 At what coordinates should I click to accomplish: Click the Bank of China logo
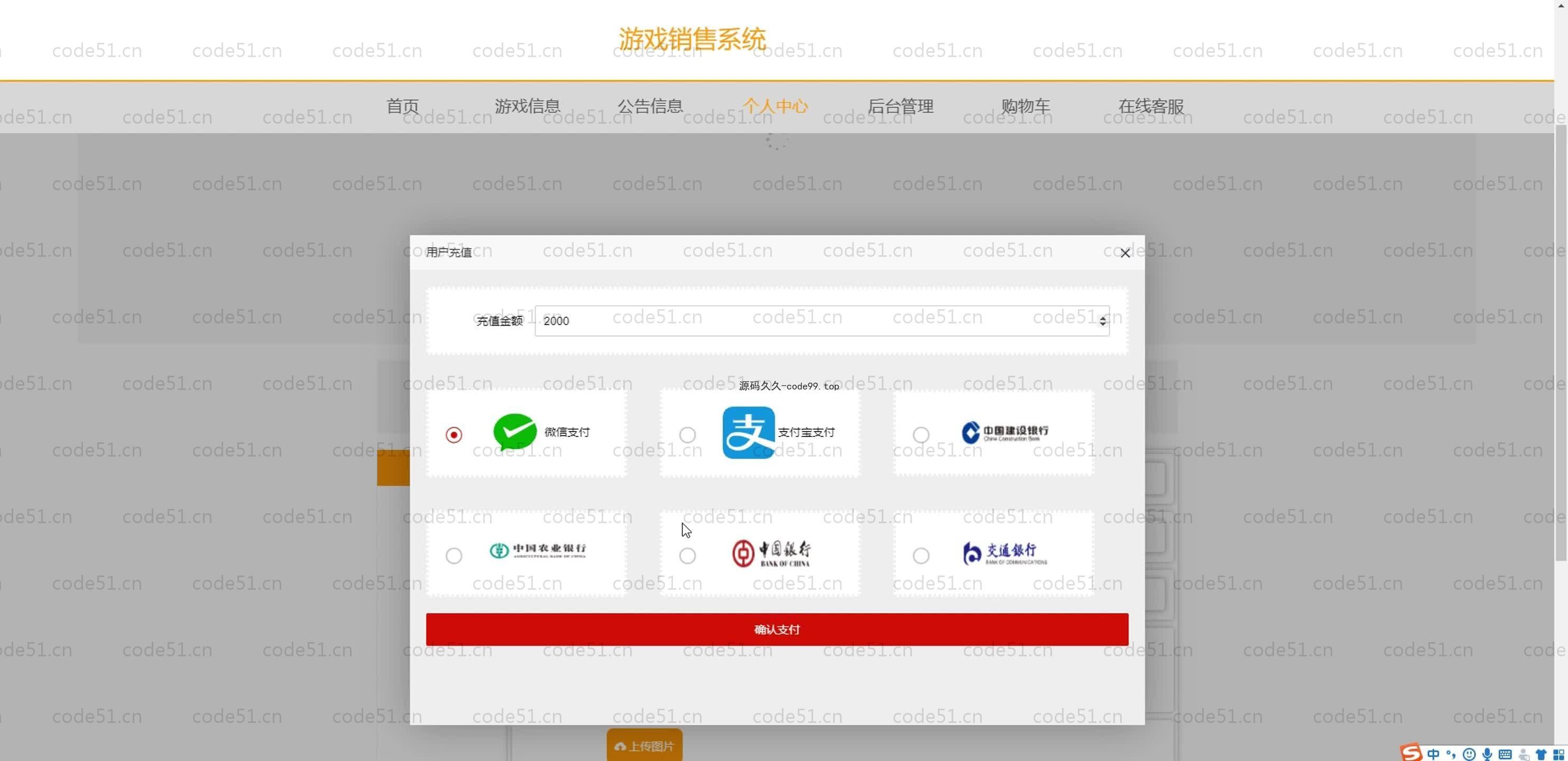[x=771, y=553]
